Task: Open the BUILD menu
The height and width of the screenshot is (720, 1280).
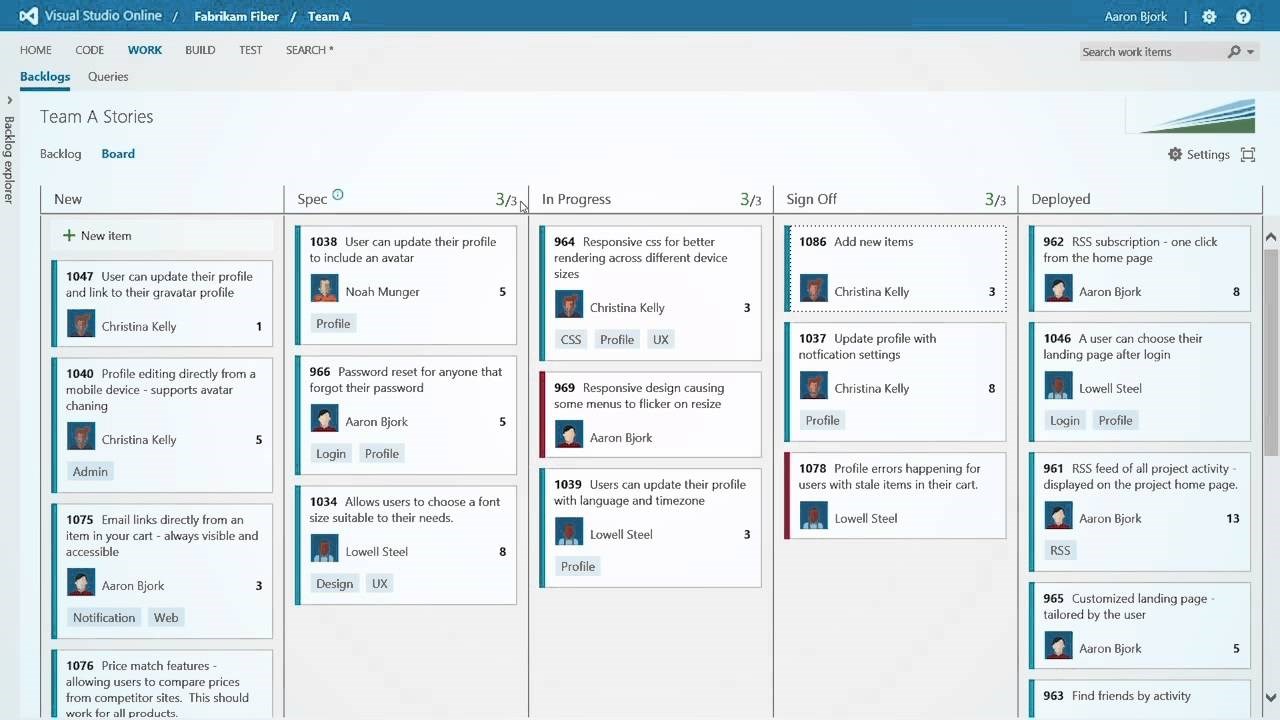Action: click(x=200, y=50)
